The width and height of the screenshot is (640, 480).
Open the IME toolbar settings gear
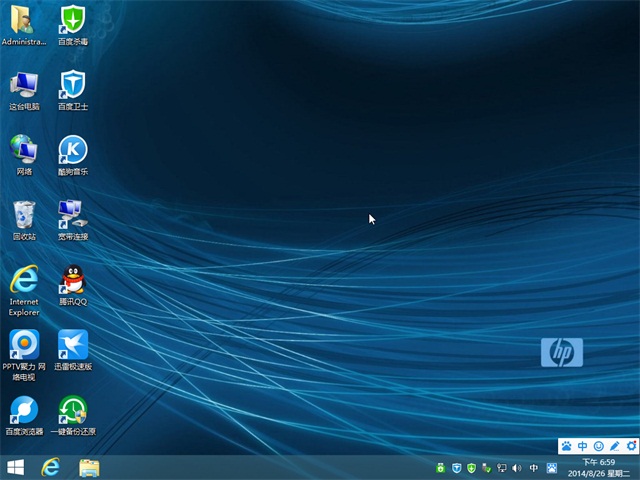(x=631, y=445)
